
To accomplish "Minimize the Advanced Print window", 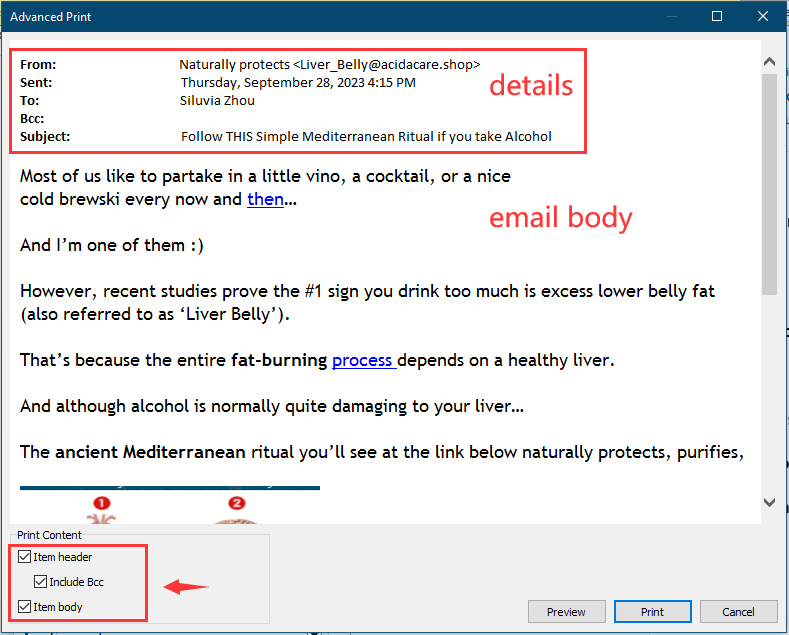I will [671, 16].
